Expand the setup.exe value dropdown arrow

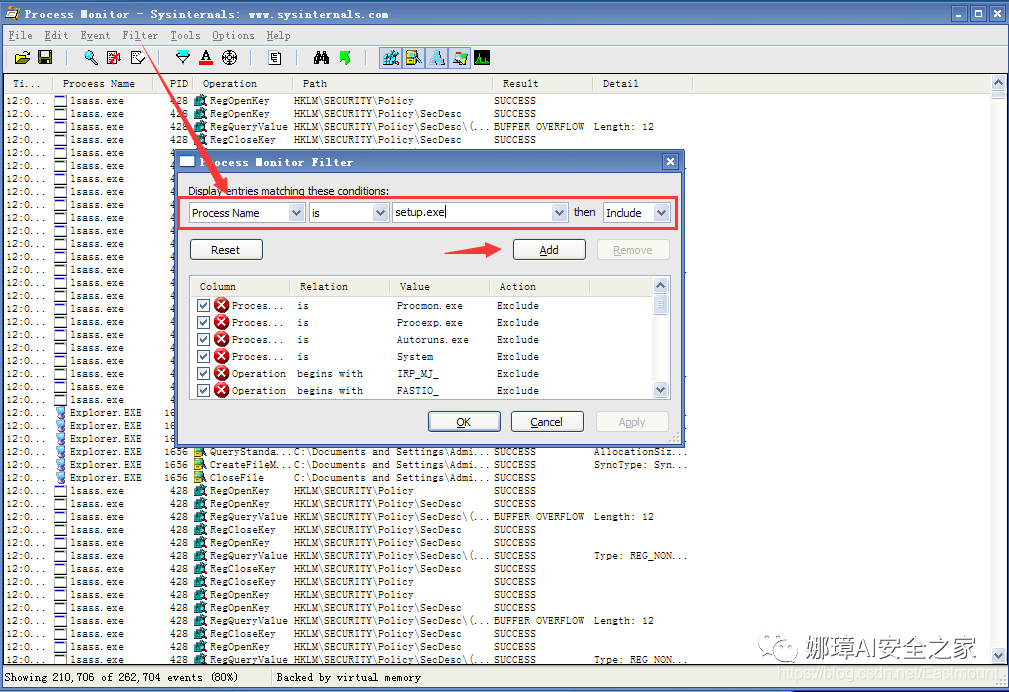(x=559, y=212)
